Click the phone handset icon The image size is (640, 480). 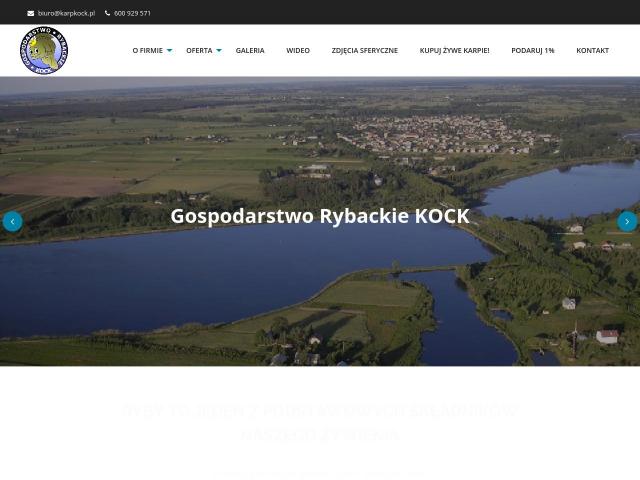pos(107,13)
